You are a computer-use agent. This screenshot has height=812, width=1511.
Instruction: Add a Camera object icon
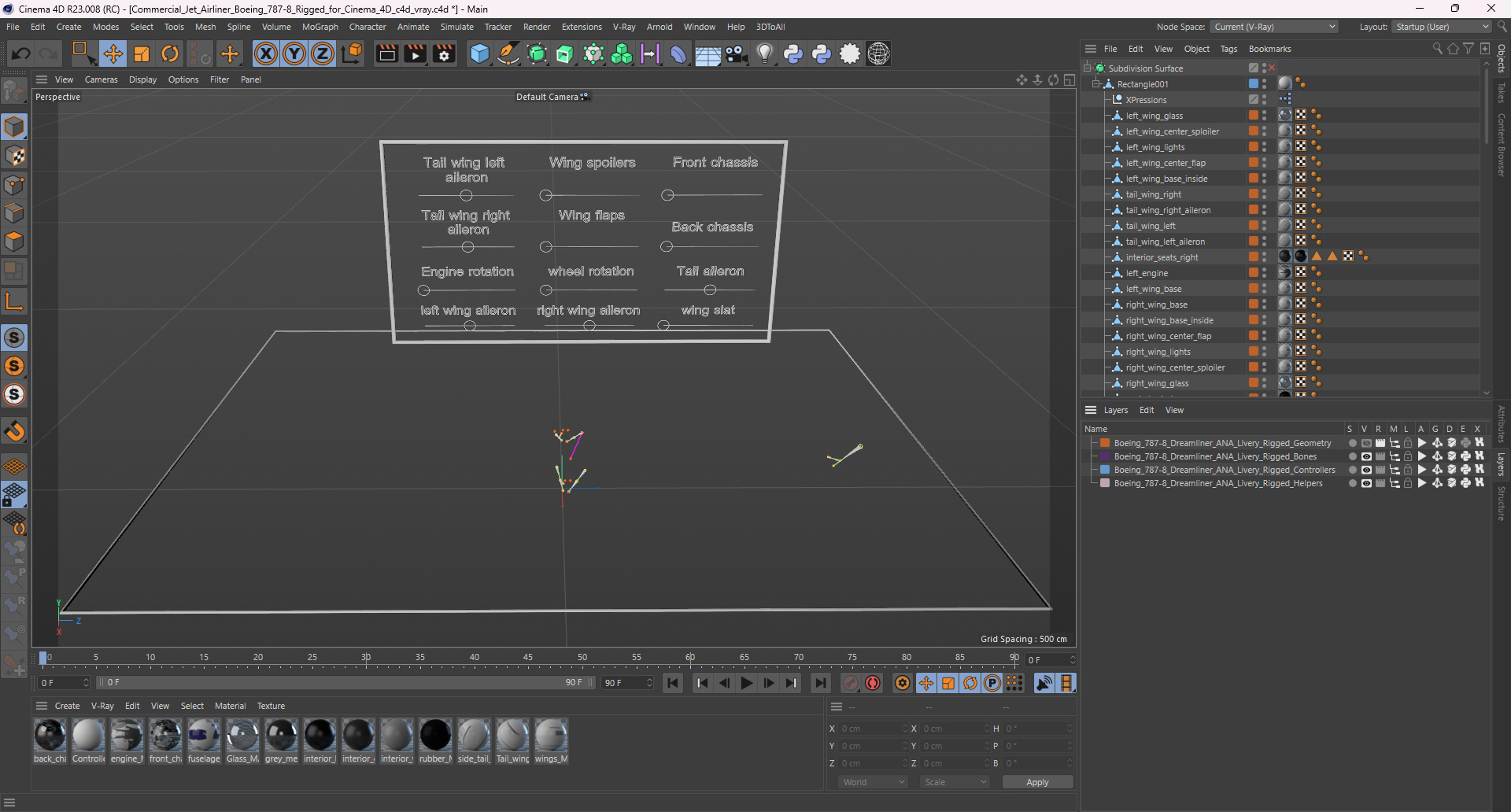click(x=737, y=54)
